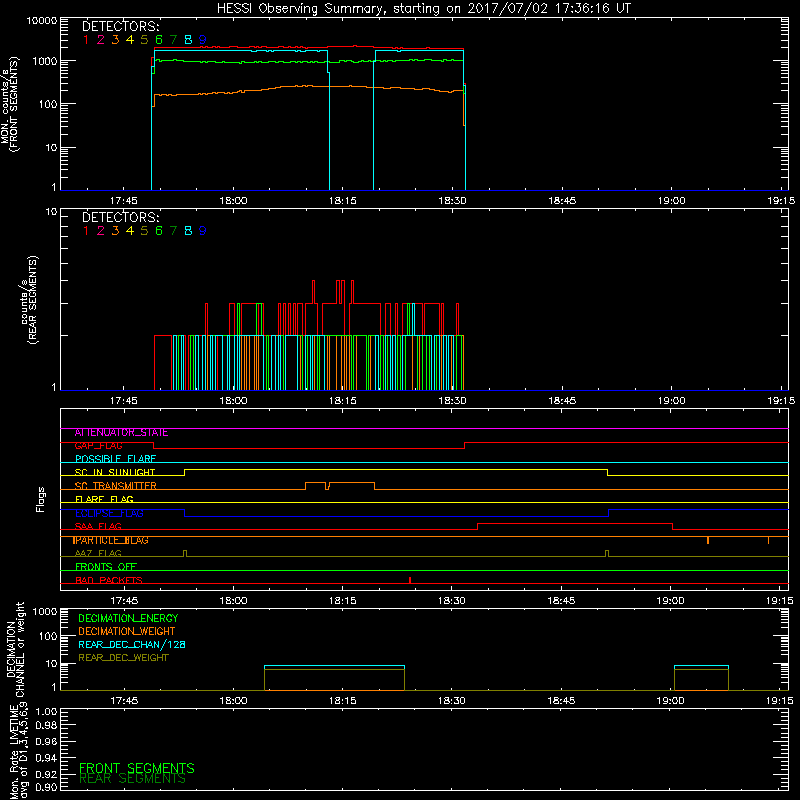Viewport: 800px width, 800px height.
Task: Select detector 4 in the rear segments legend
Action: (x=130, y=231)
